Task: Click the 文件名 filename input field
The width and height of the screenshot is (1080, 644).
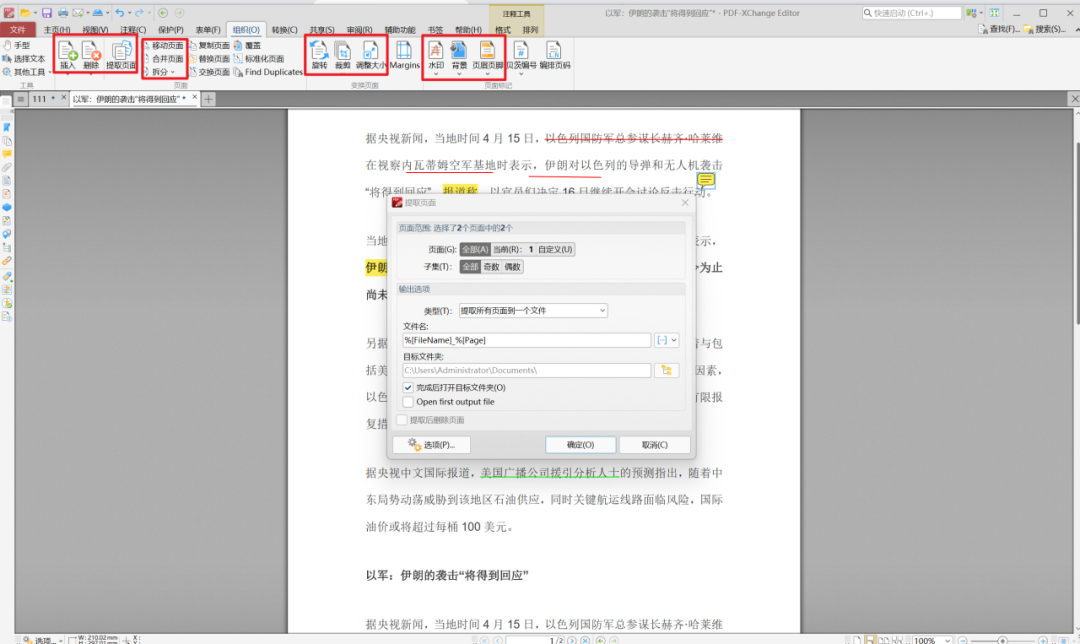Action: (527, 340)
